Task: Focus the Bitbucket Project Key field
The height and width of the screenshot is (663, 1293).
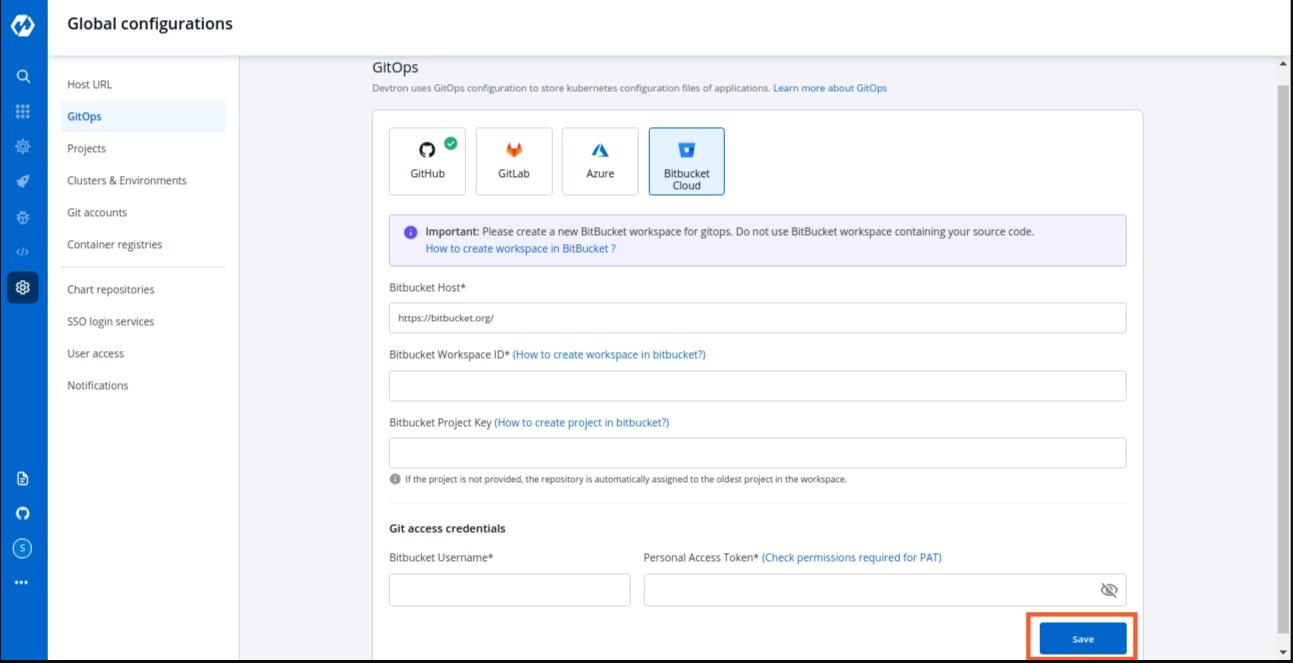Action: pyautogui.click(x=757, y=453)
